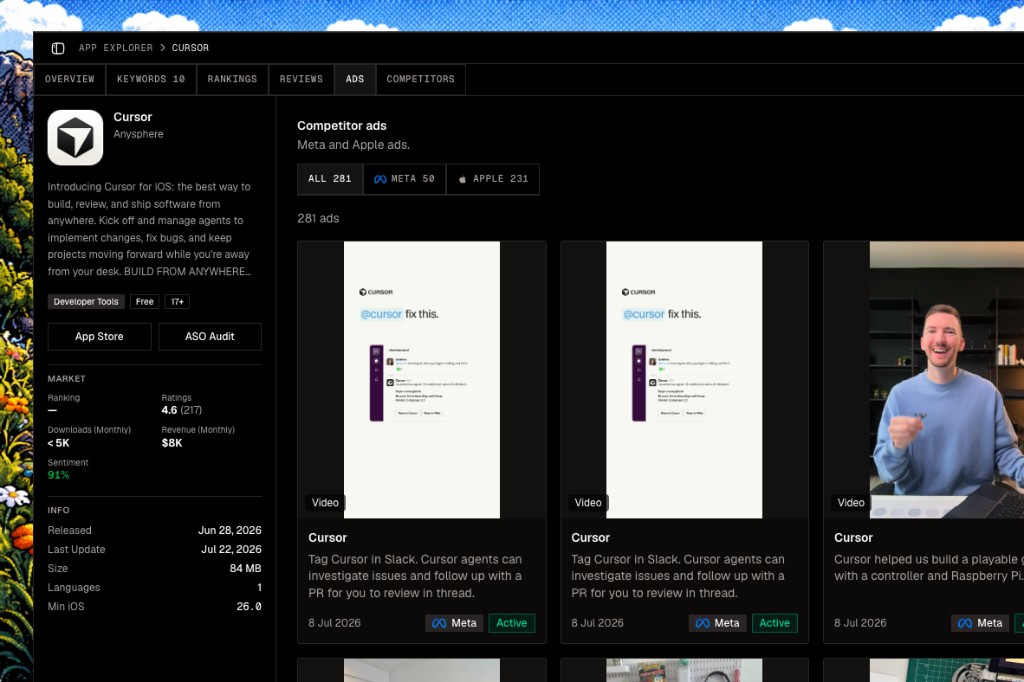Click the Competitor ads heading
Screen dimensions: 1024x682
click(x=342, y=125)
